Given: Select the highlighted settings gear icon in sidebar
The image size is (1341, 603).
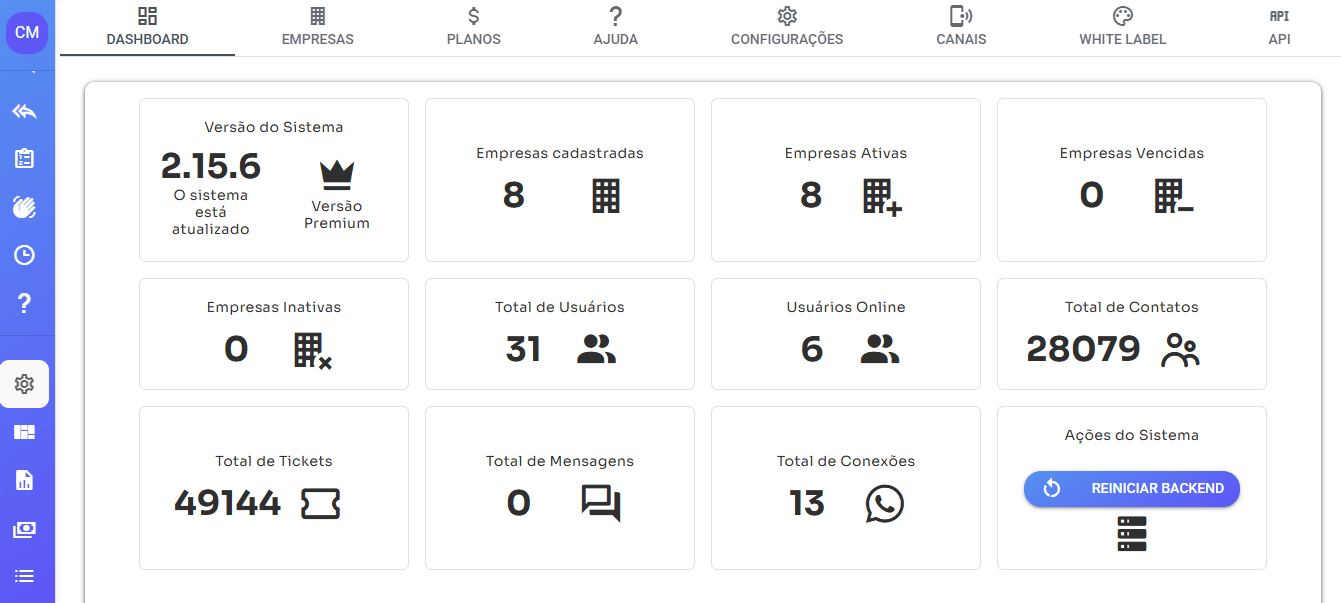Looking at the screenshot, I should [x=25, y=383].
